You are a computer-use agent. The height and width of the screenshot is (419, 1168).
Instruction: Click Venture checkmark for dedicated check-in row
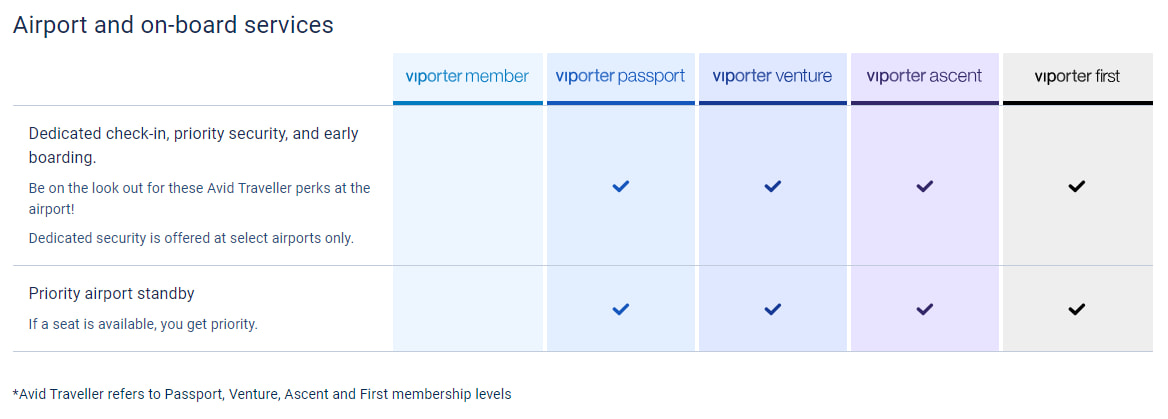tap(772, 186)
